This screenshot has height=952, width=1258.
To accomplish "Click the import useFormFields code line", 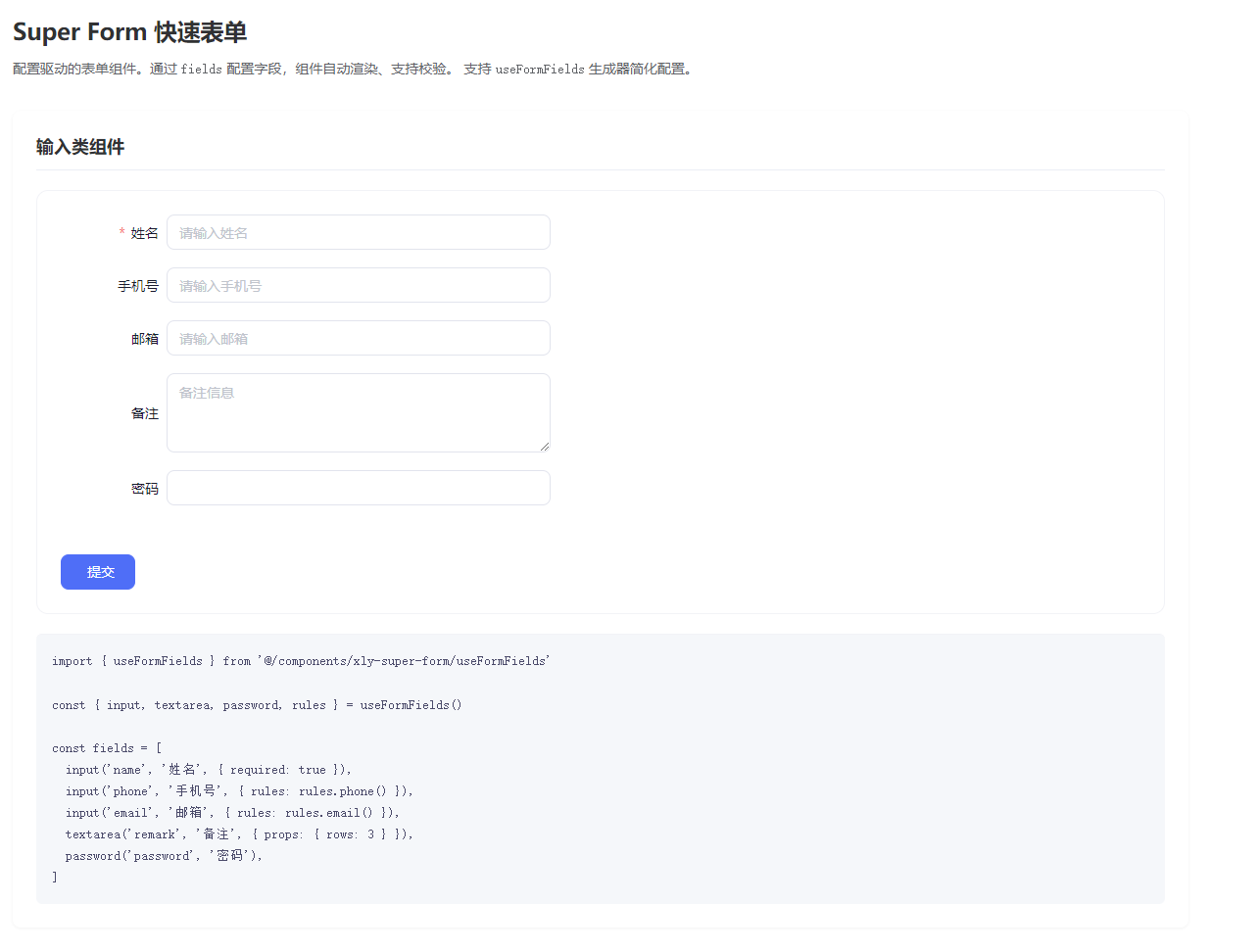I will coord(301,661).
